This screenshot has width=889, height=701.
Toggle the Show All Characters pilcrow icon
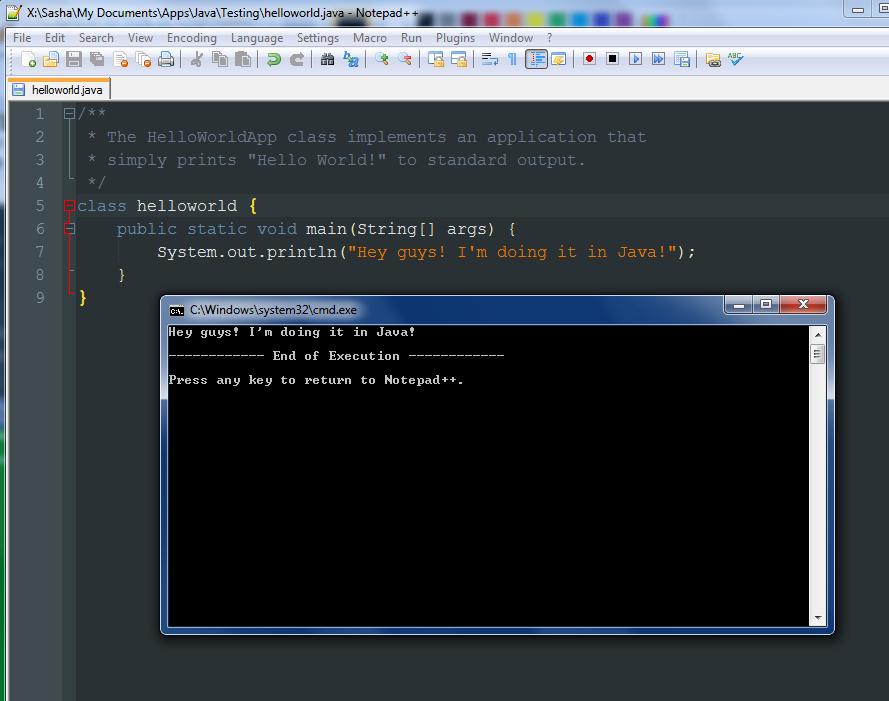coord(513,59)
